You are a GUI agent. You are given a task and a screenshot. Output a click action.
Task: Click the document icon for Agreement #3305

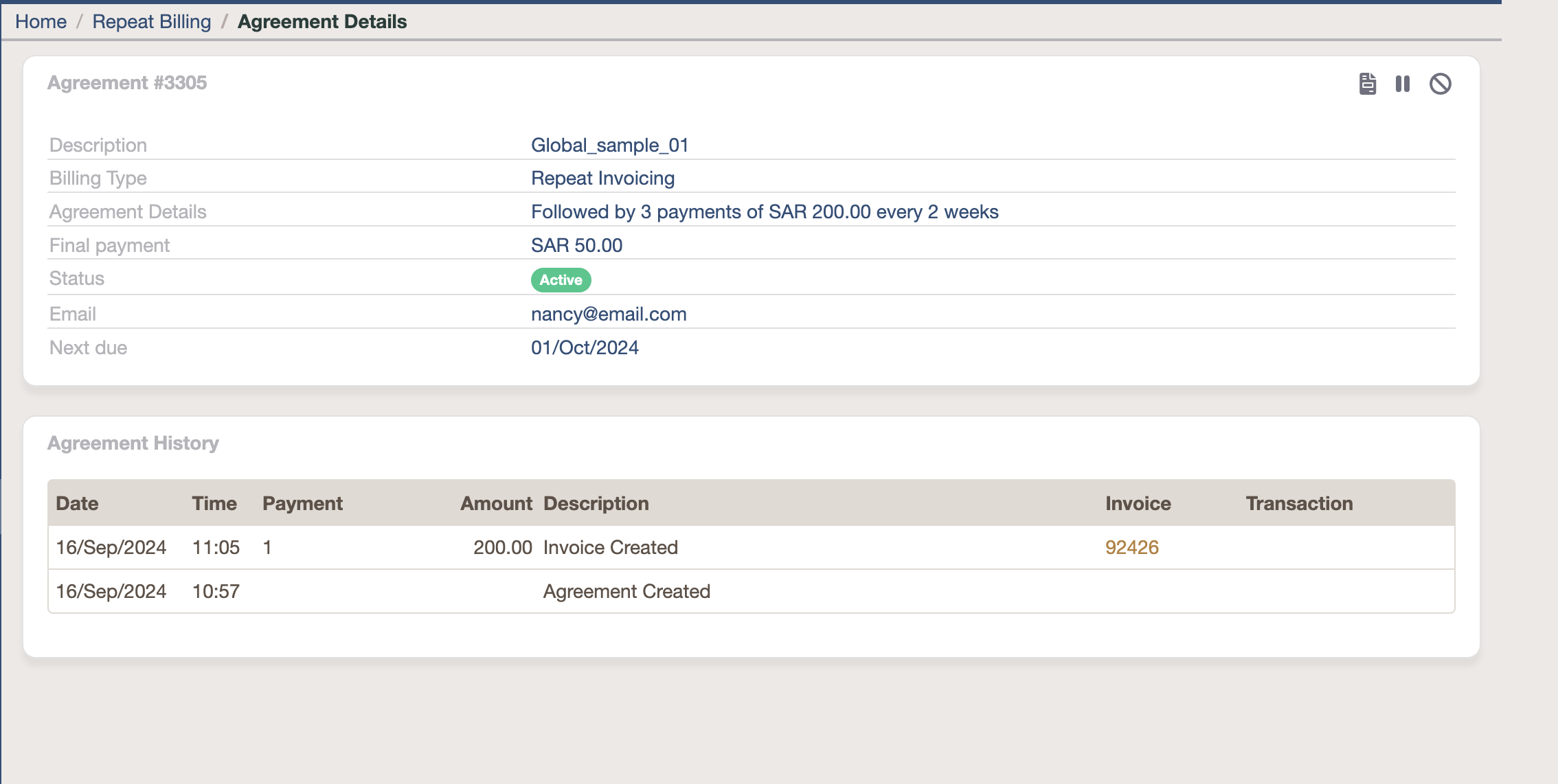(x=1367, y=84)
